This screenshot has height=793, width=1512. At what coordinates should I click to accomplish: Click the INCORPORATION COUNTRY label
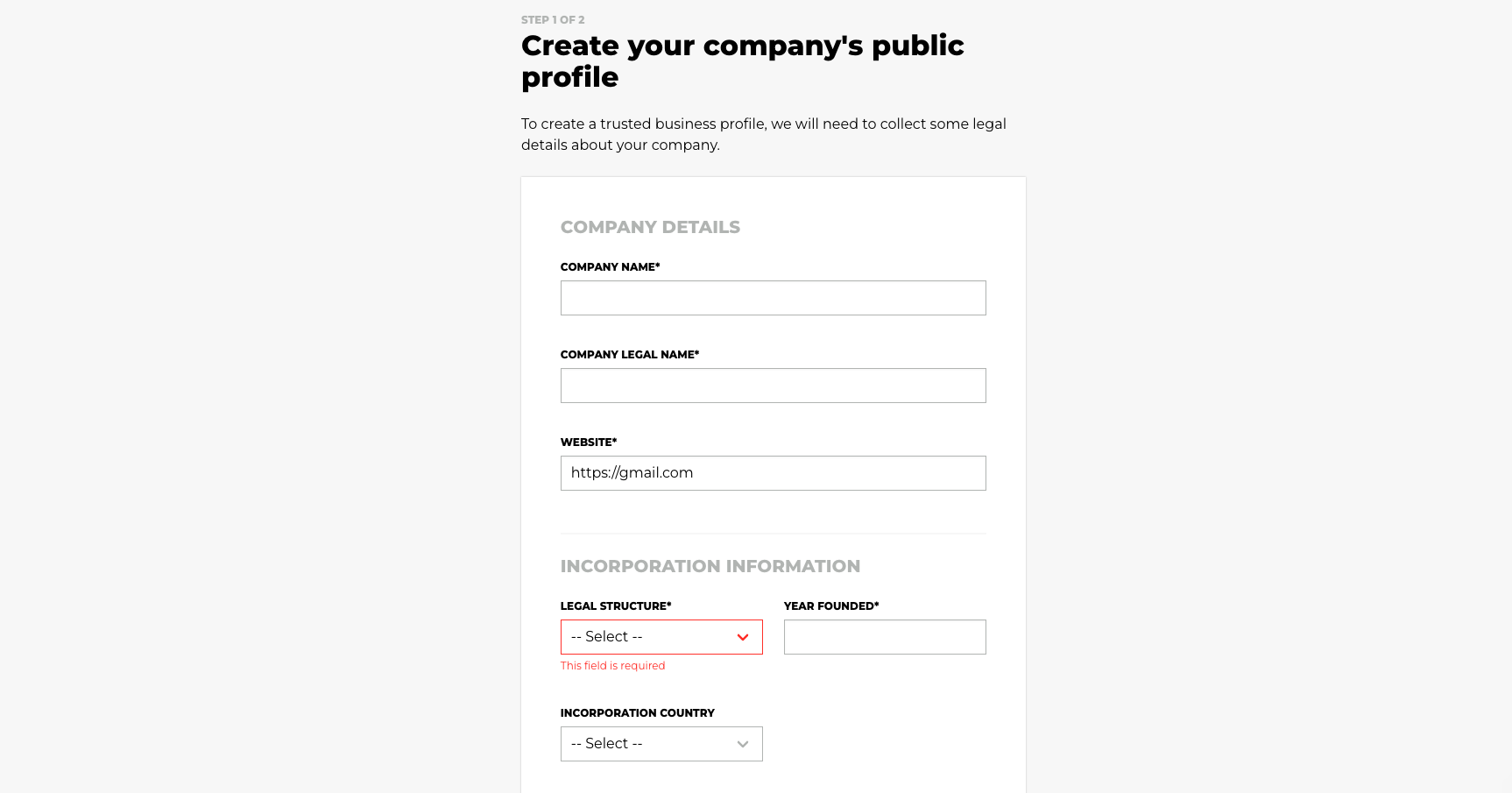point(638,713)
